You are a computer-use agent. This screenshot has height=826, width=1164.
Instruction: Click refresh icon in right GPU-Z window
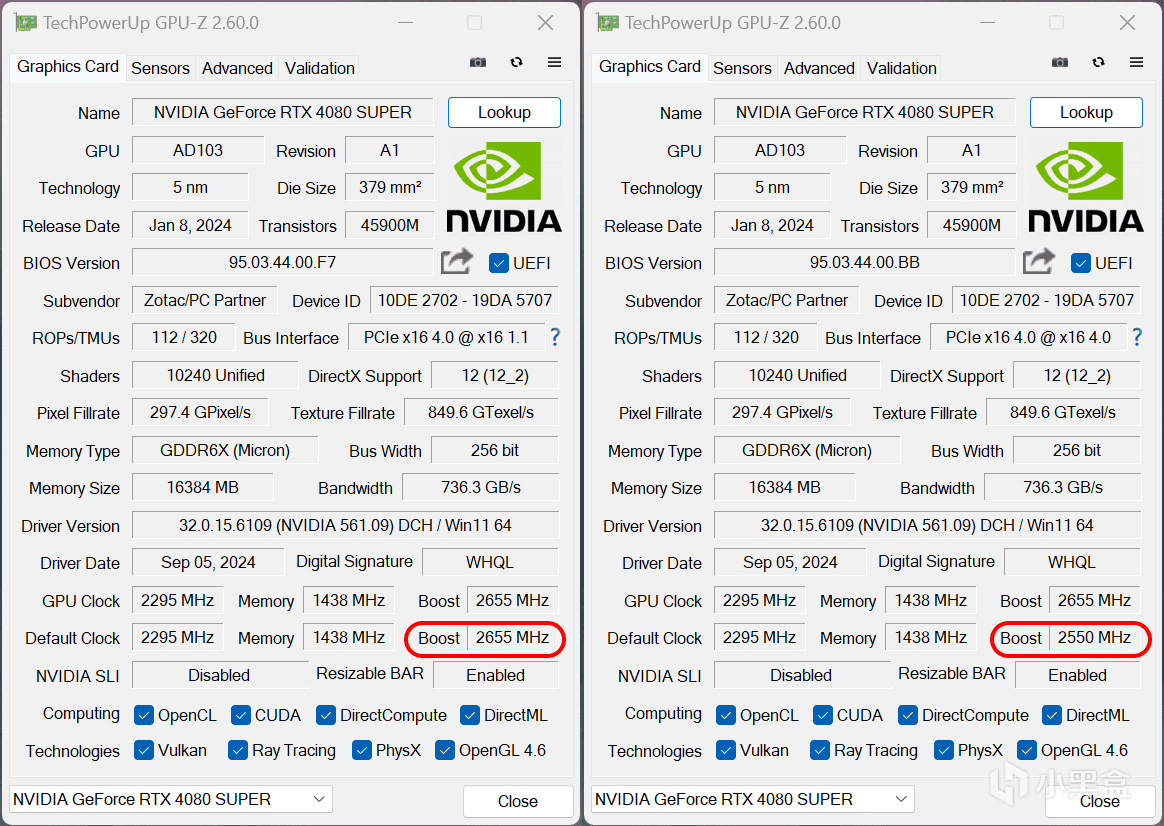pyautogui.click(x=1099, y=62)
